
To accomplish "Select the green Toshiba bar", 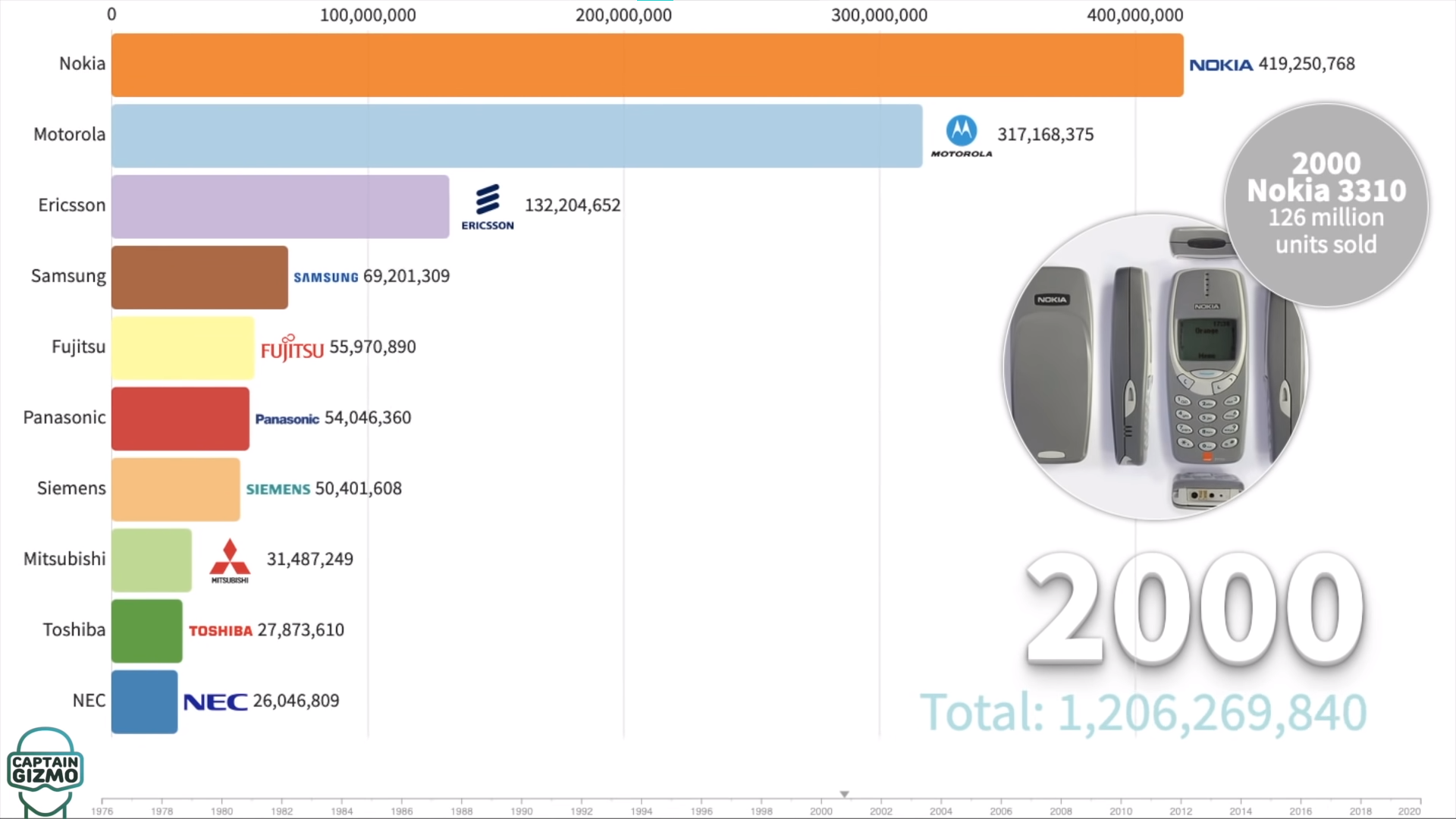I will pyautogui.click(x=147, y=631).
